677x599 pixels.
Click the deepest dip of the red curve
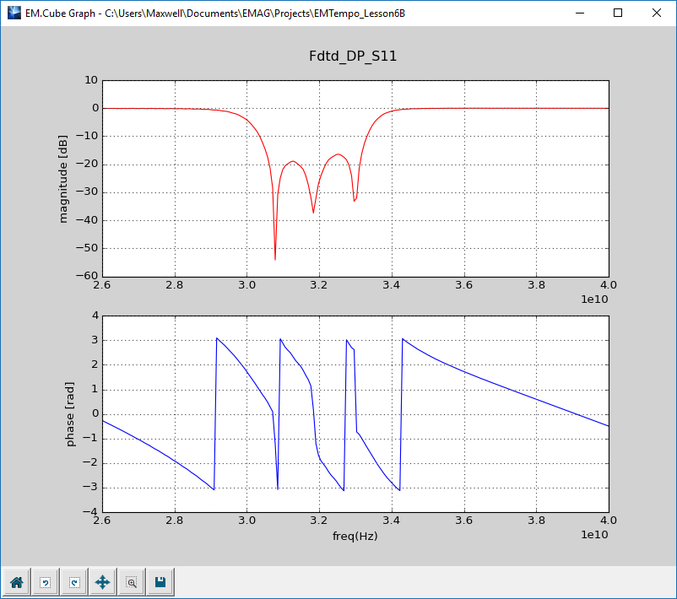click(x=275, y=259)
